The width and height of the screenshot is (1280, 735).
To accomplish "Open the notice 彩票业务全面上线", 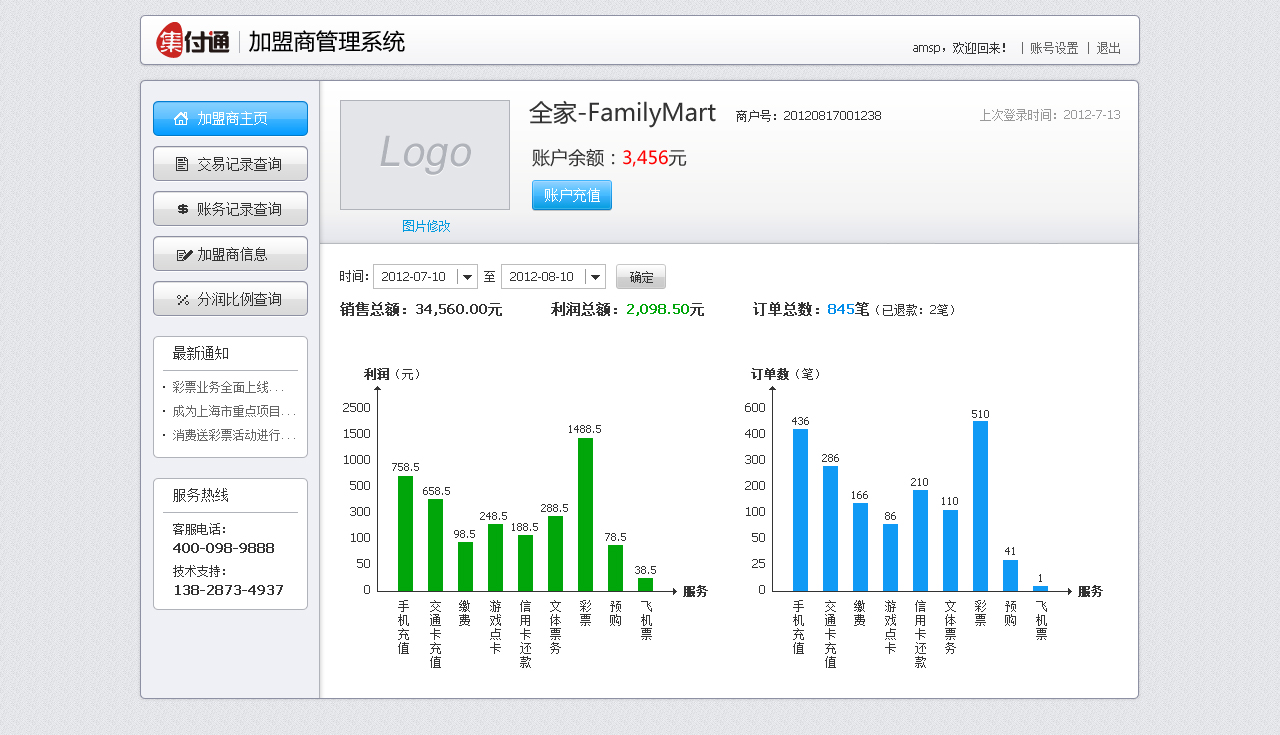I will pos(228,387).
